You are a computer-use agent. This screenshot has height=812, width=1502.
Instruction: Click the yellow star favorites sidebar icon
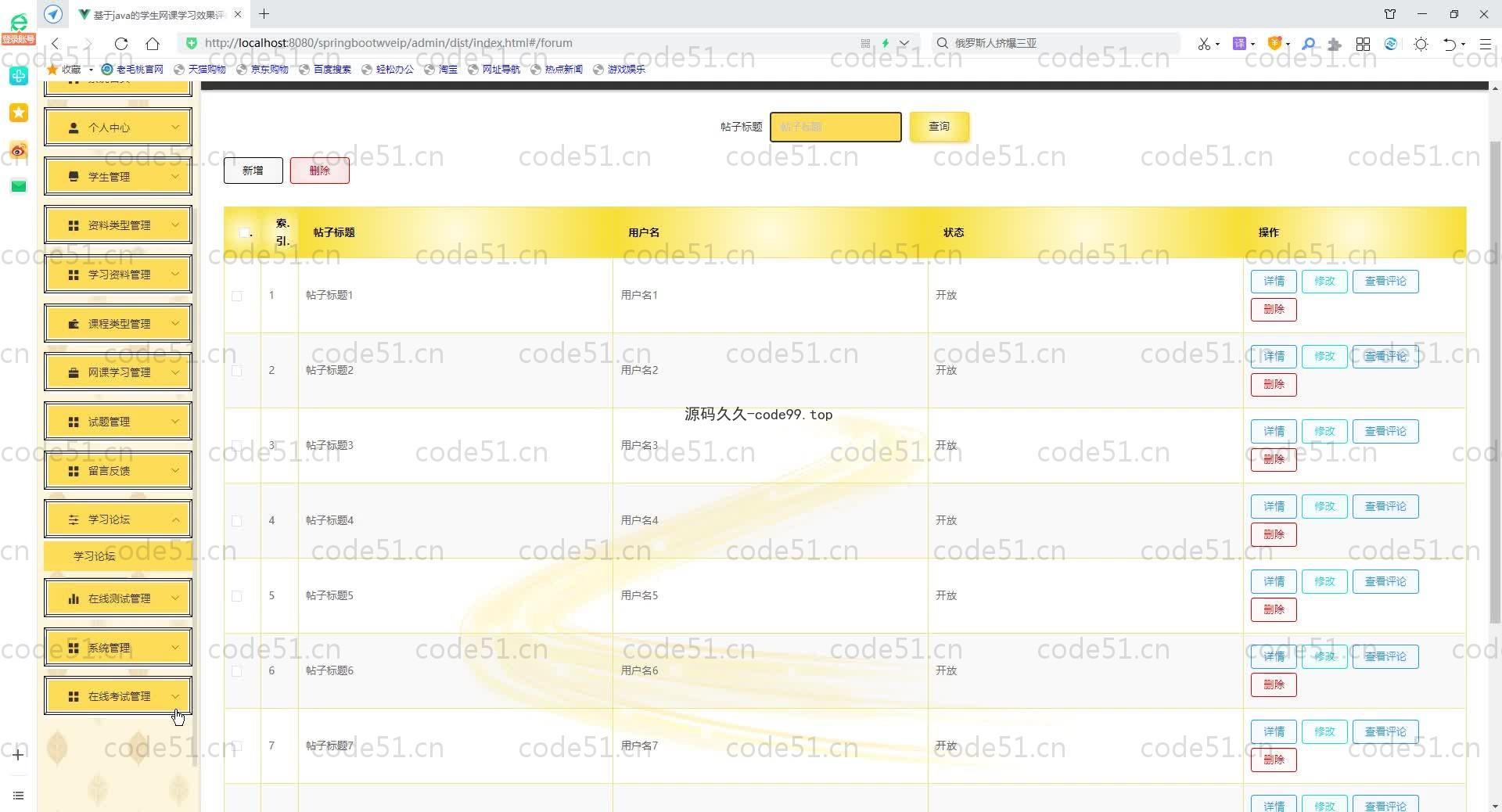[x=19, y=113]
